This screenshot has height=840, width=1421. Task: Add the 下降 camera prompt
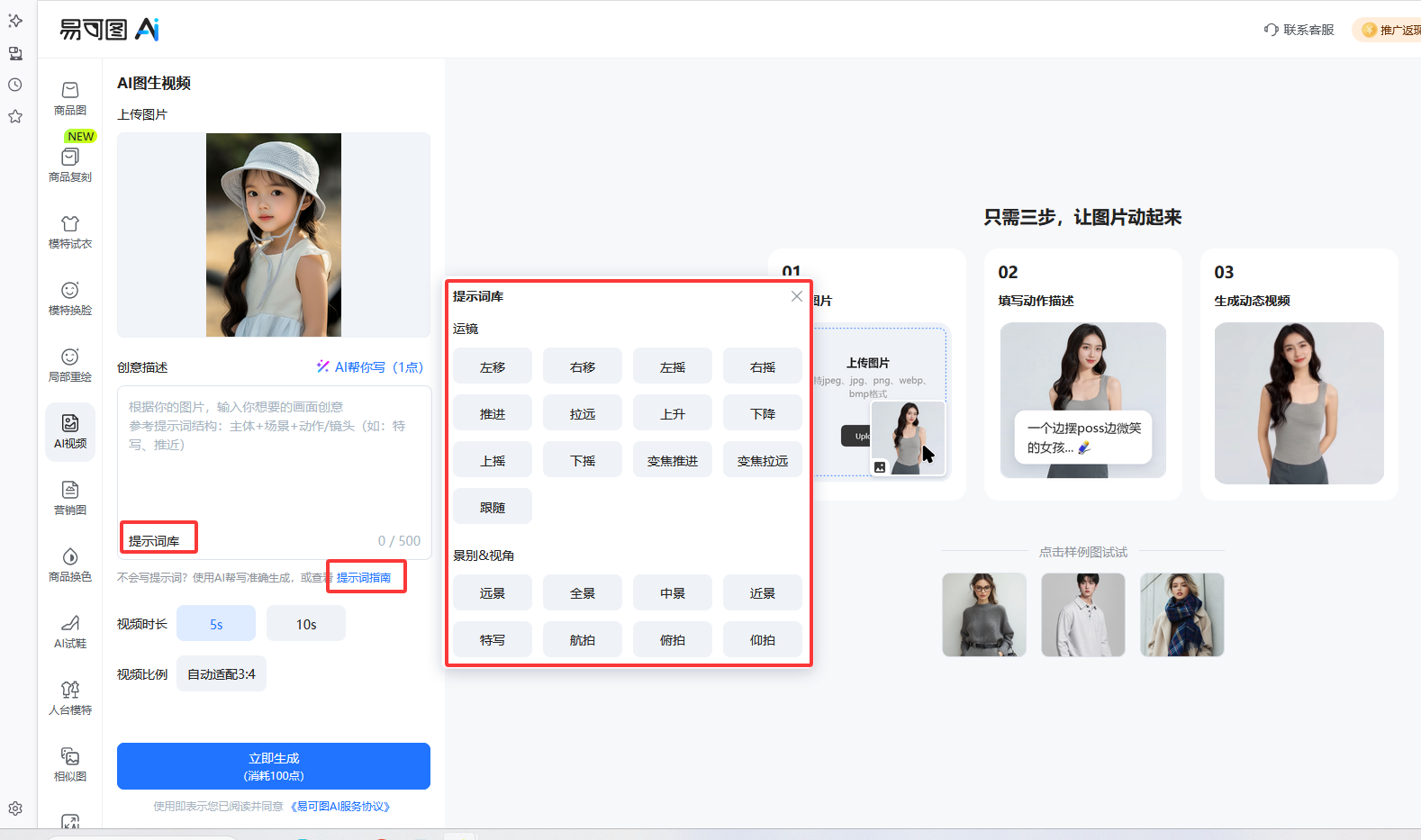pyautogui.click(x=763, y=413)
